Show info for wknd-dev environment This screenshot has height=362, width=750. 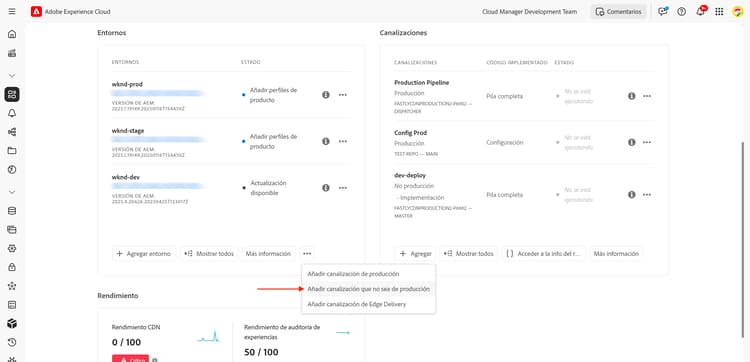pos(326,188)
